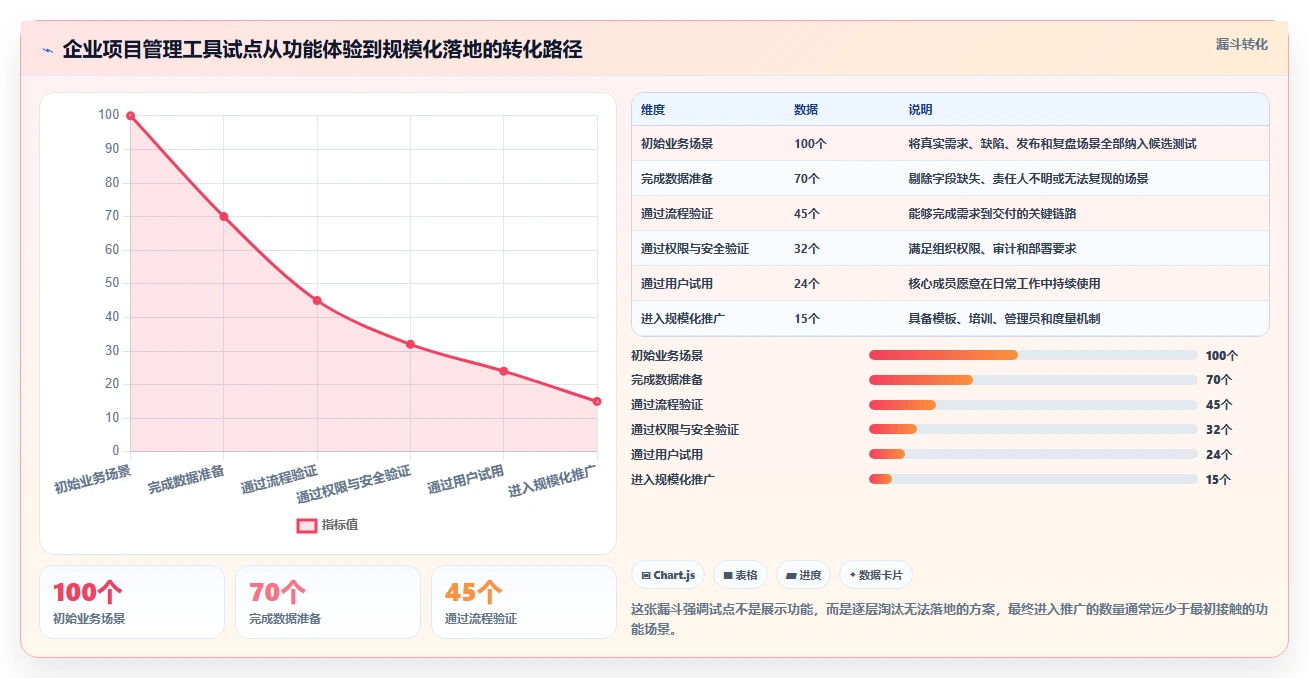Click x-axis label 通过权限与安全验证 on chart

click(x=354, y=484)
